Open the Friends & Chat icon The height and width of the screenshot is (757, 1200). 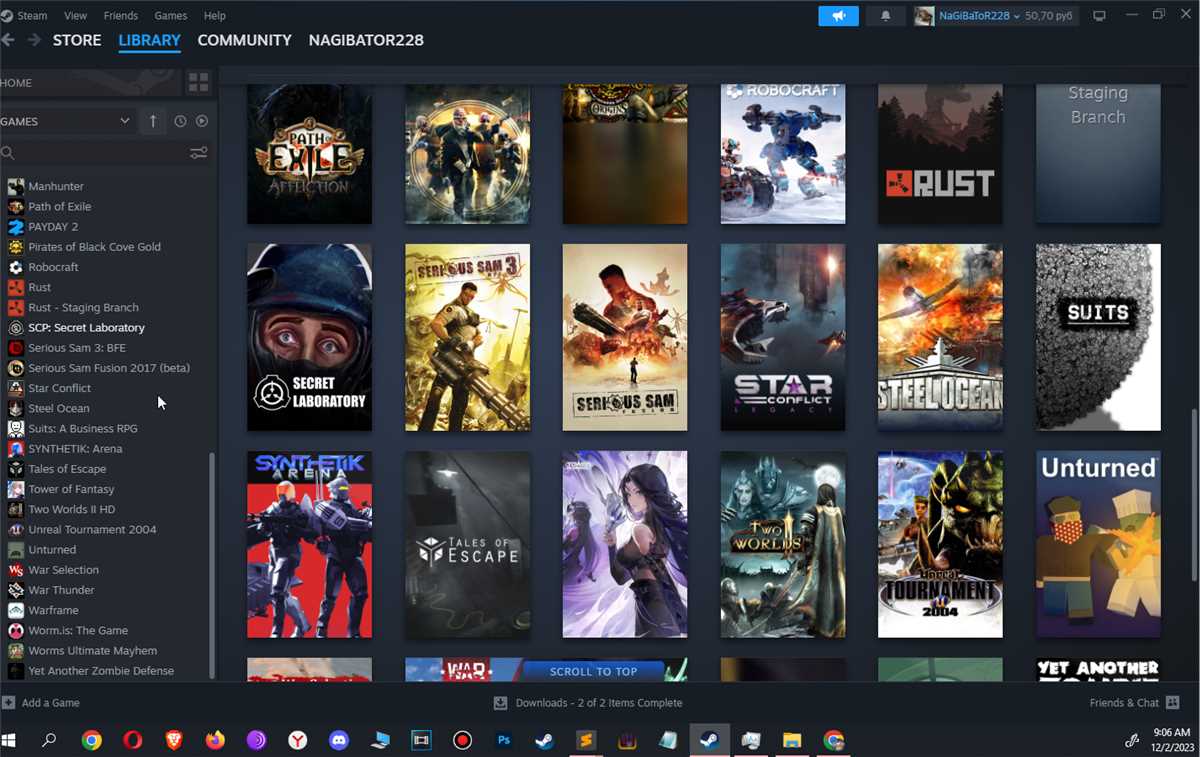tap(1173, 703)
